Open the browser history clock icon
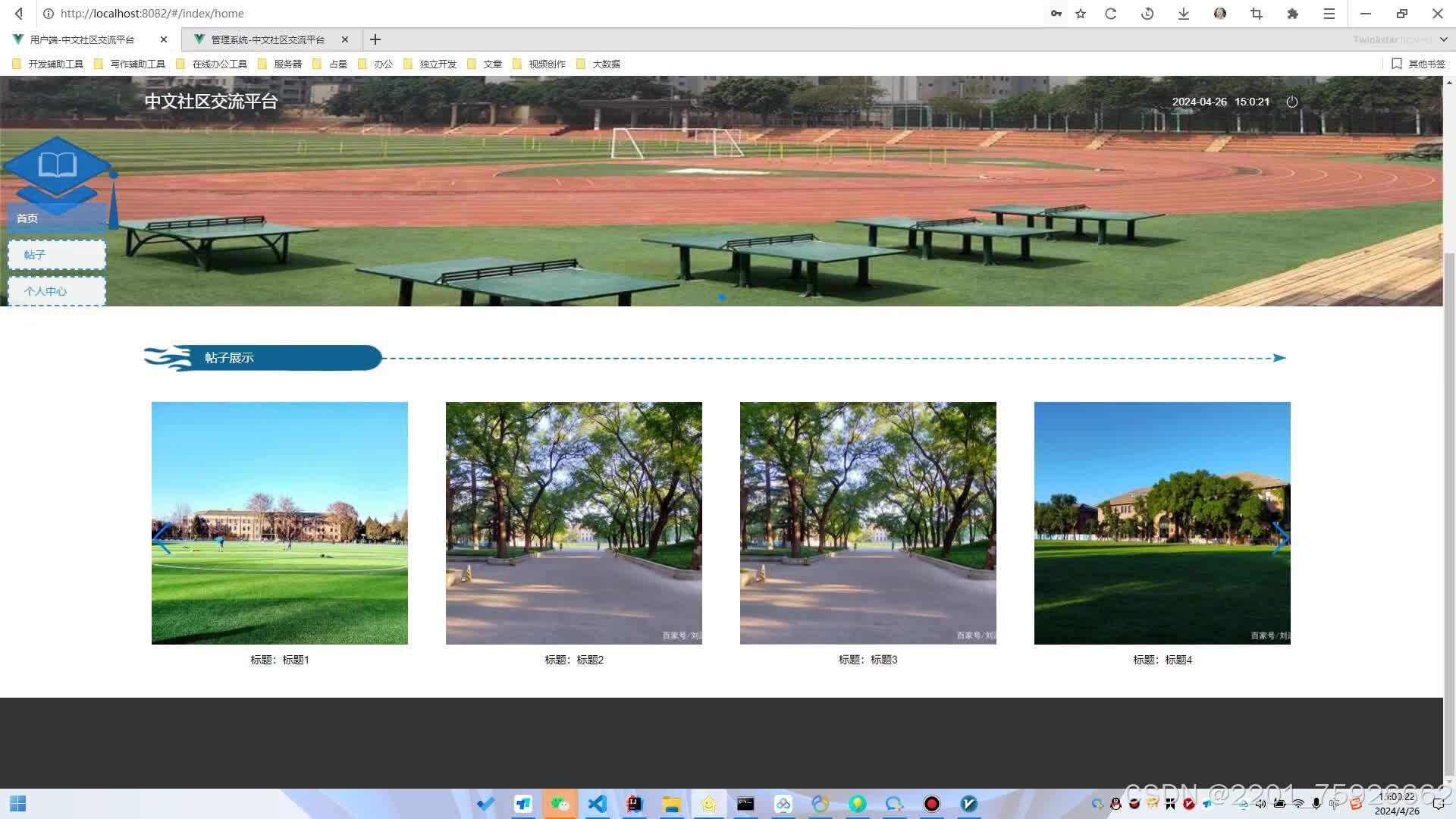 click(x=1147, y=14)
